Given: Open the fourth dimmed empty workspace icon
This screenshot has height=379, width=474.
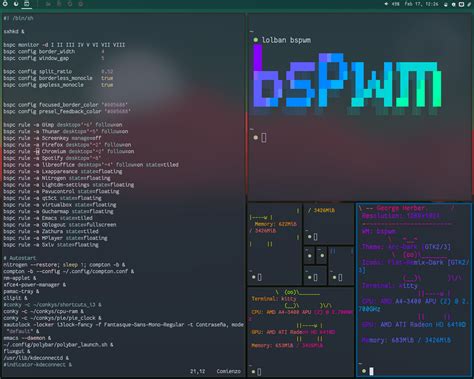Looking at the screenshot, I should (x=80, y=4).
